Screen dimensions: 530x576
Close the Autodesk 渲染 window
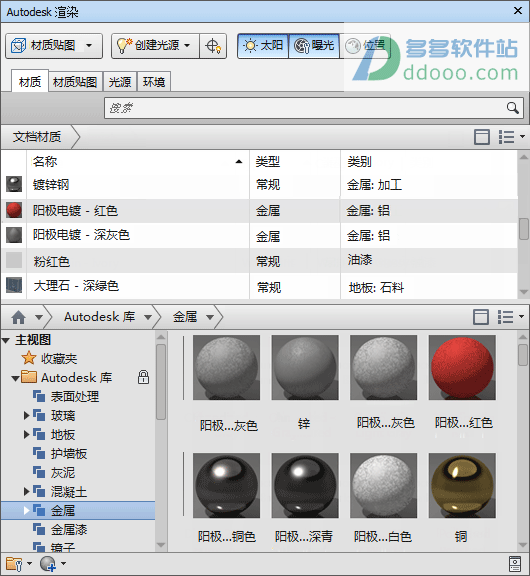[518, 11]
